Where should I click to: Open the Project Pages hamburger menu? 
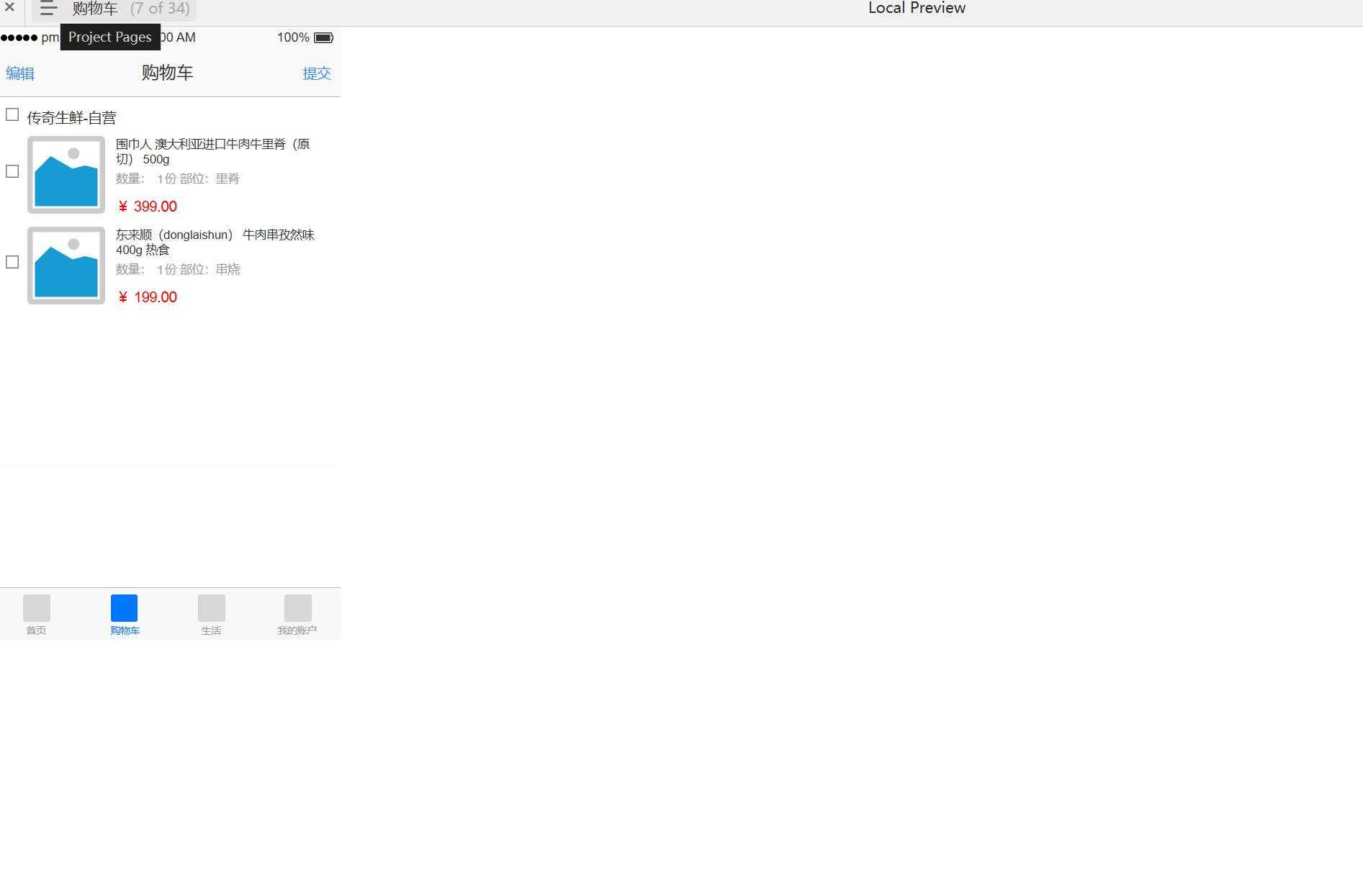[x=48, y=9]
